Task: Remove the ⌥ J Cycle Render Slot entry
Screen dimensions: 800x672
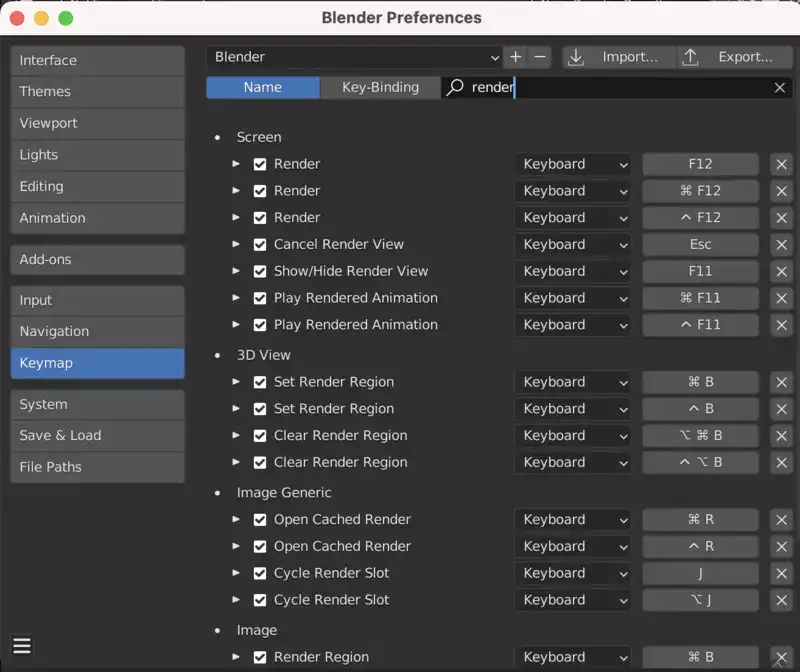Action: (x=781, y=600)
